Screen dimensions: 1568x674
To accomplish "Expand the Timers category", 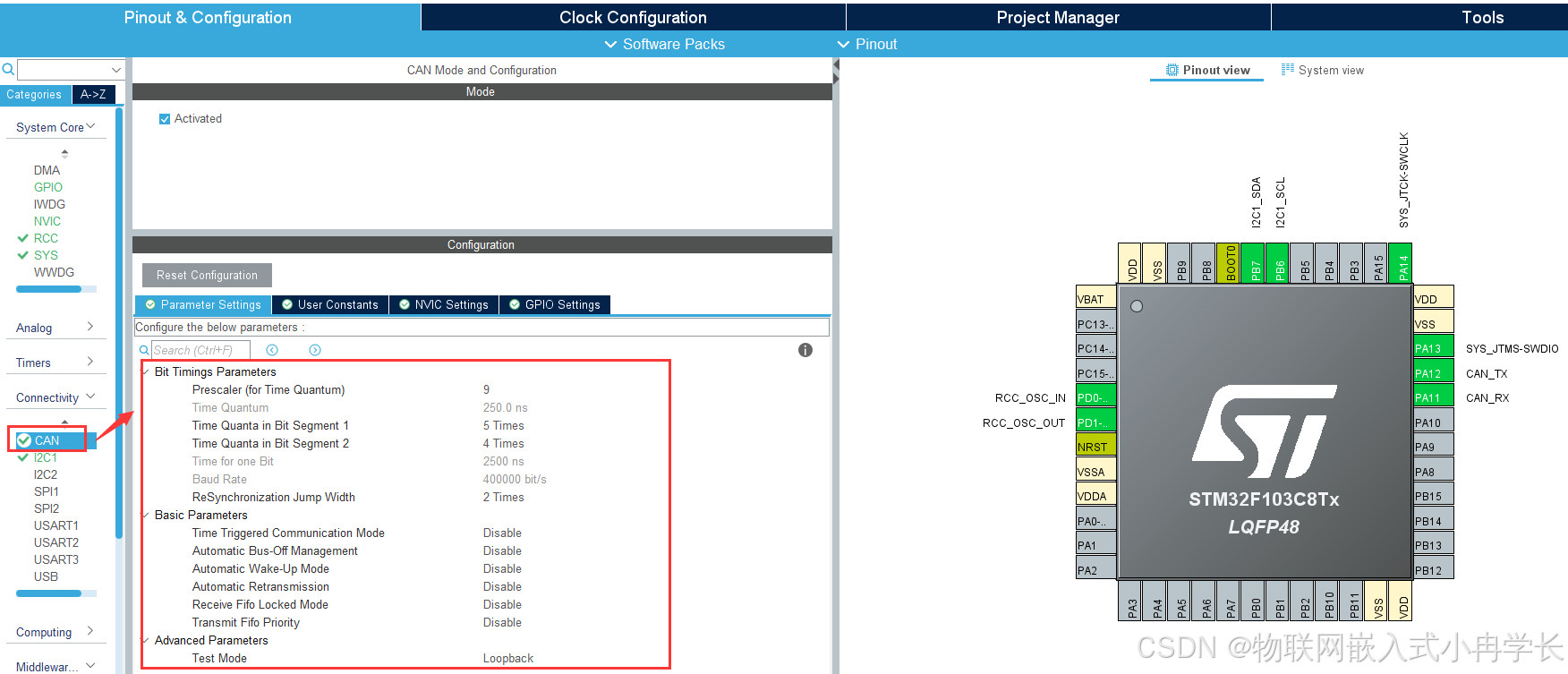I will click(55, 363).
